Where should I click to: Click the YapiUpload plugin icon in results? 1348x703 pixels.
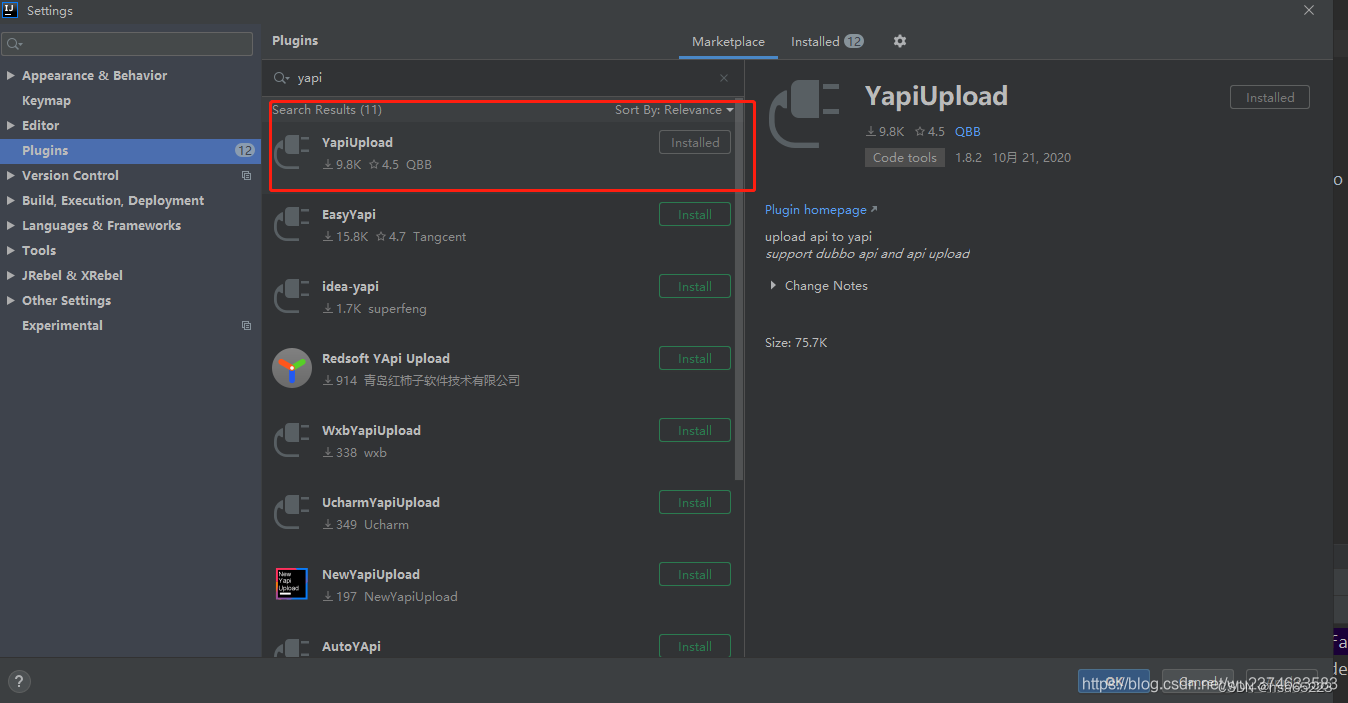(292, 153)
